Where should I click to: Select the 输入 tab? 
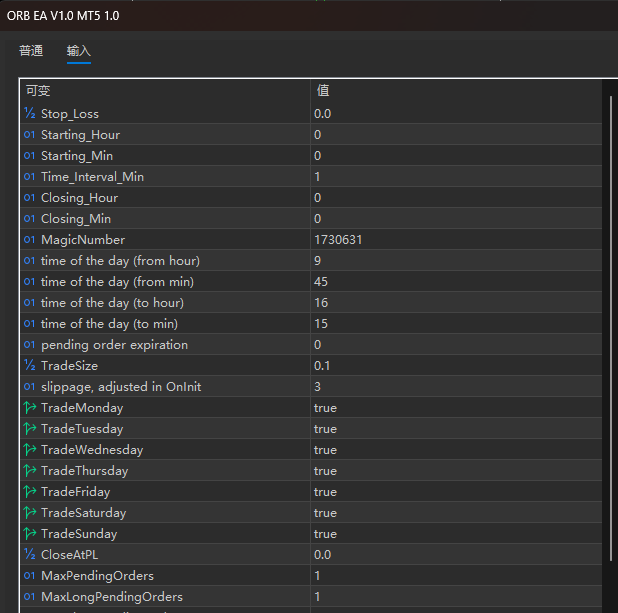point(79,51)
